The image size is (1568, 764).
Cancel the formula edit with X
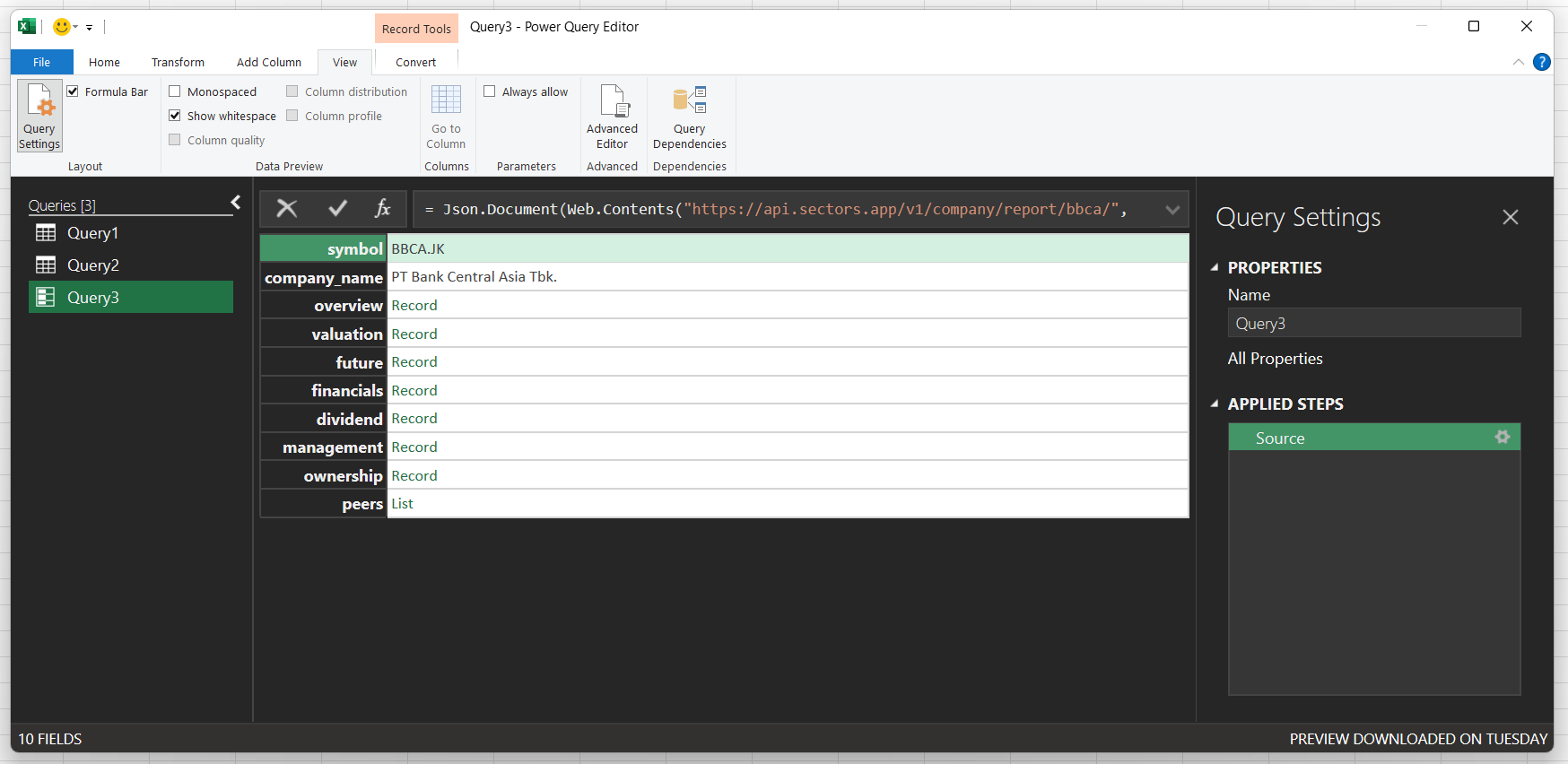pos(287,209)
